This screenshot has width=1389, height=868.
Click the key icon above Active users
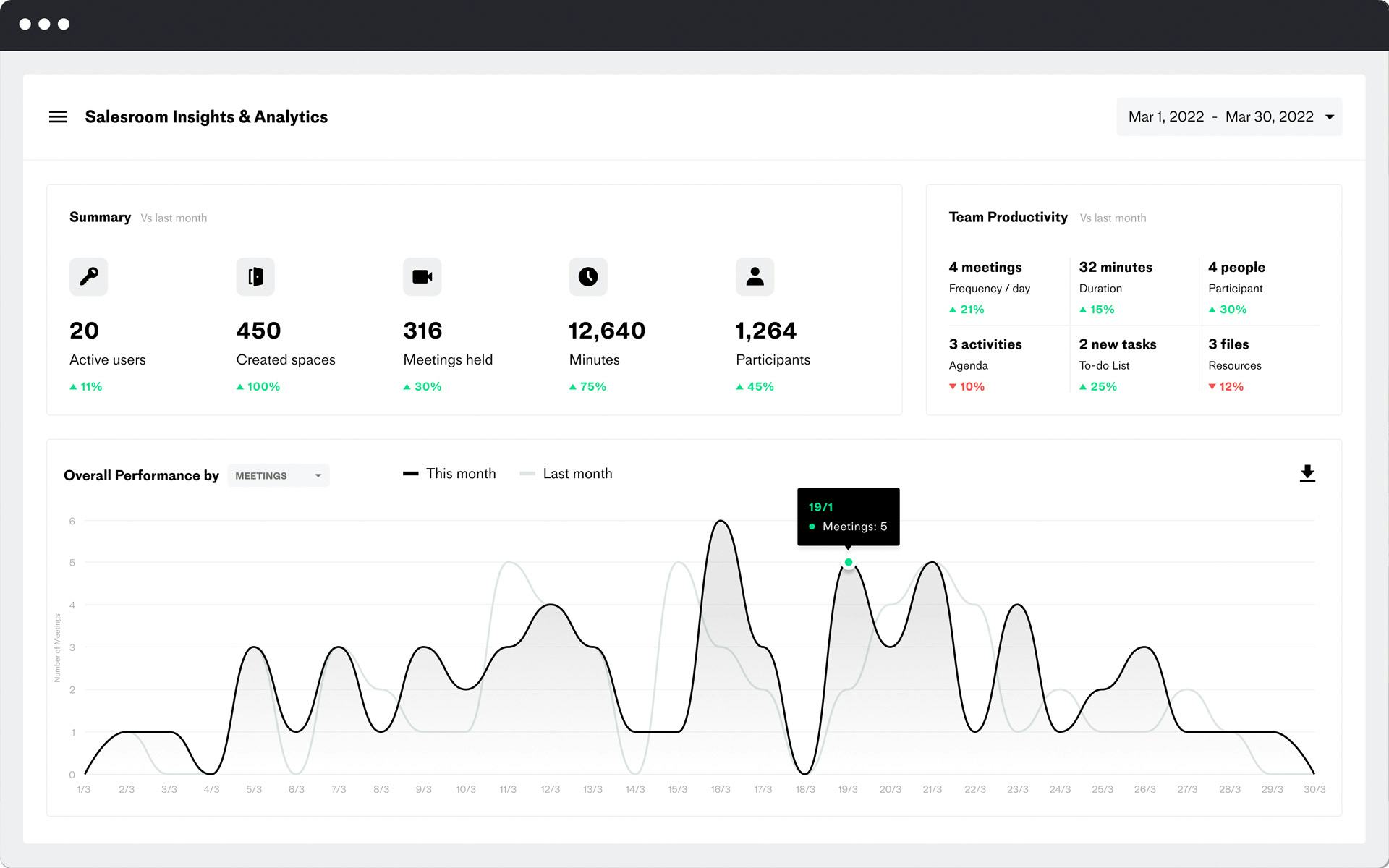[88, 276]
